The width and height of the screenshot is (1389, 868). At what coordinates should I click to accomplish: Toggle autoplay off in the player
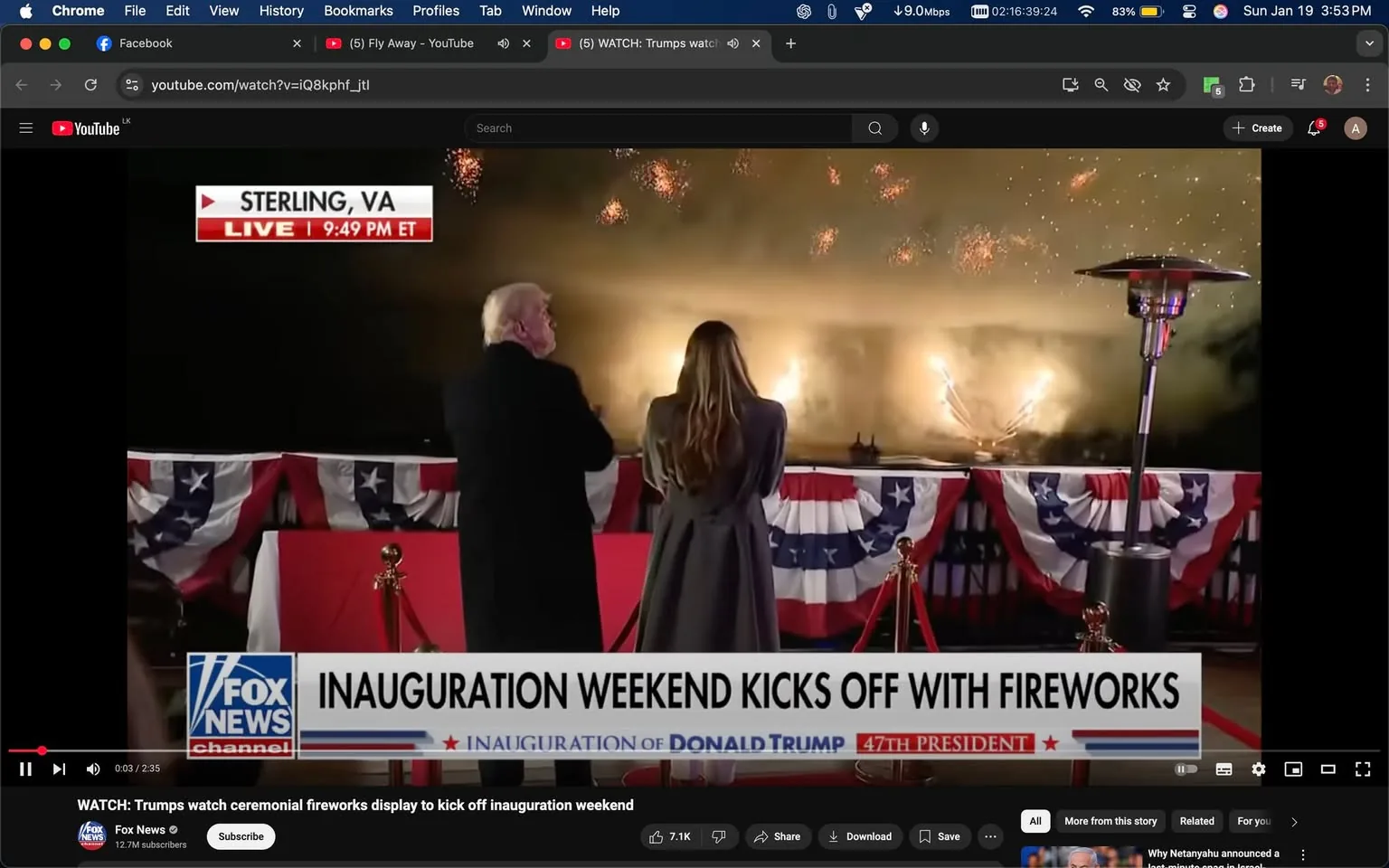[x=1186, y=769]
